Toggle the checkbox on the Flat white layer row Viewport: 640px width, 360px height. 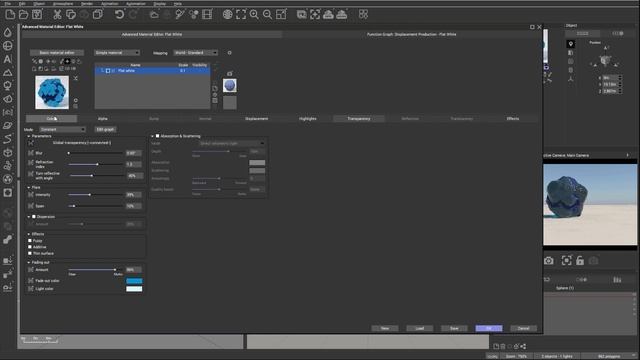pos(108,71)
